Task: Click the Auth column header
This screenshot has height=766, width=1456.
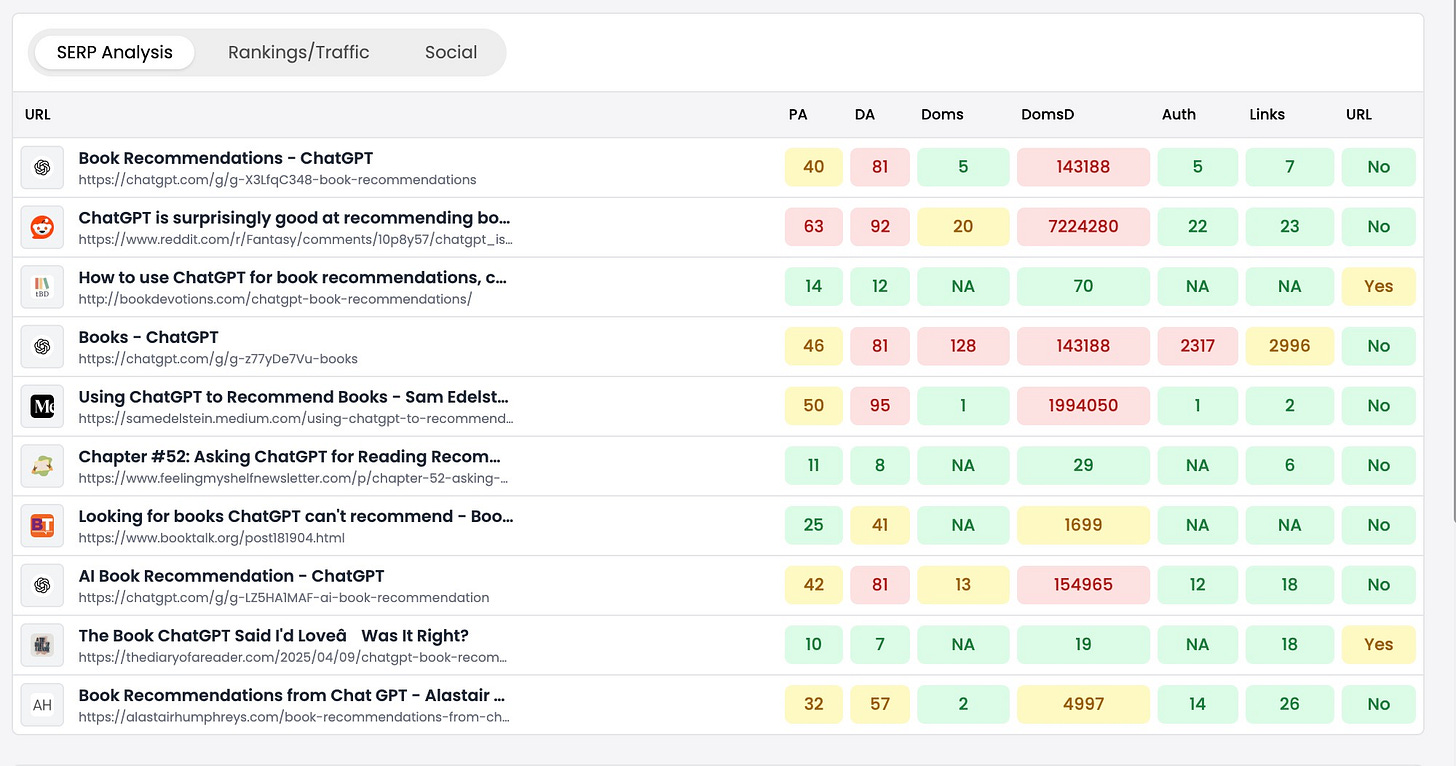Action: (1179, 115)
